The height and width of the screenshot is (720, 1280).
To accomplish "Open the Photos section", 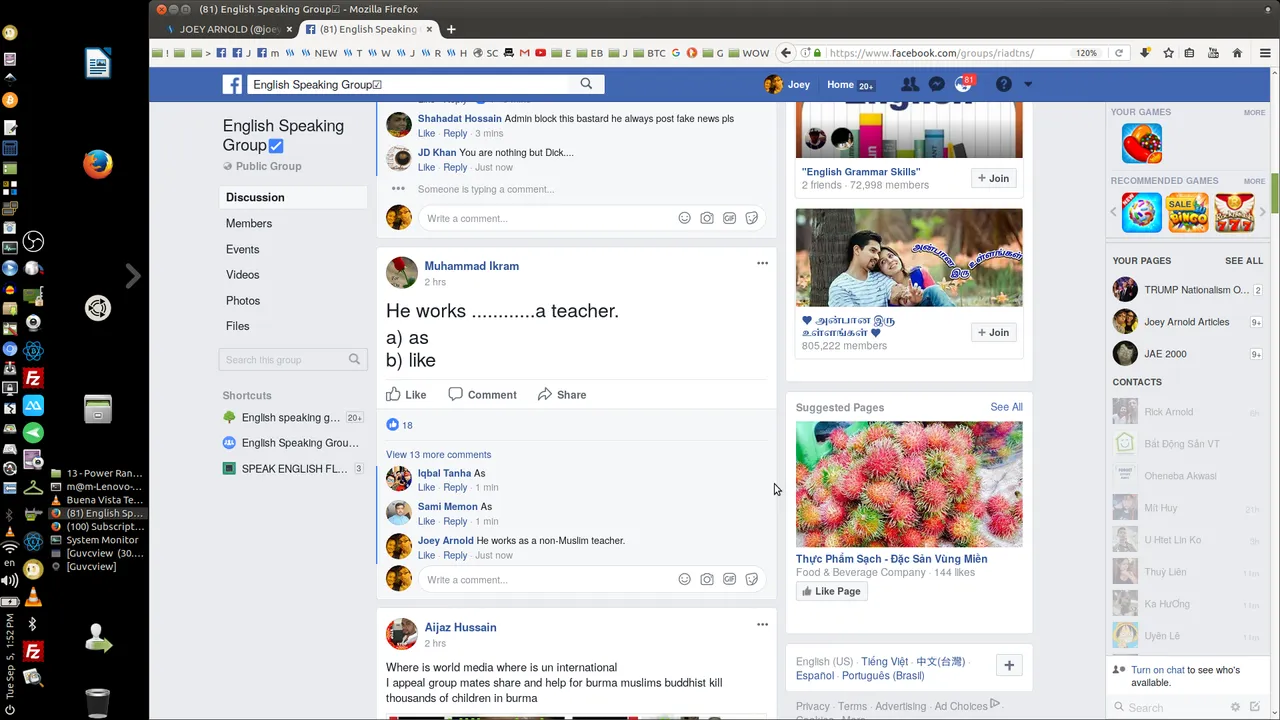I will pos(243,301).
